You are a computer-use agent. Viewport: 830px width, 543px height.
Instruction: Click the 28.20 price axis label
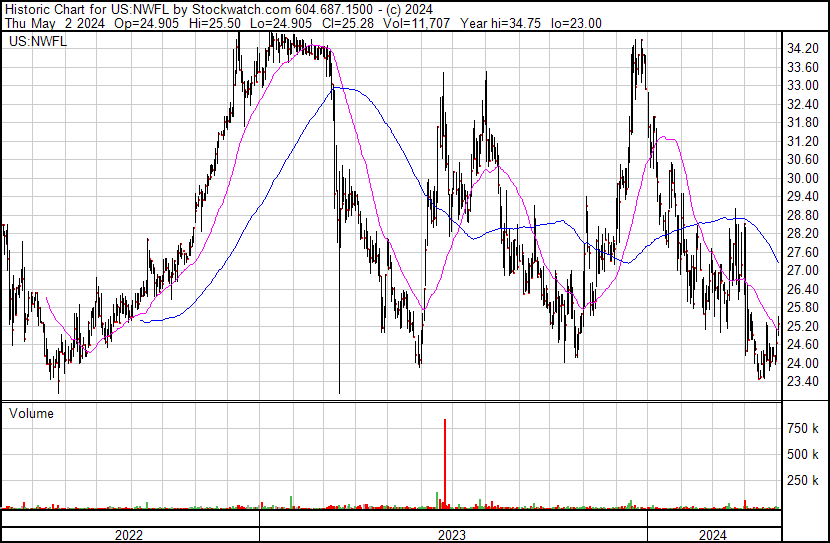pyautogui.click(x=802, y=234)
